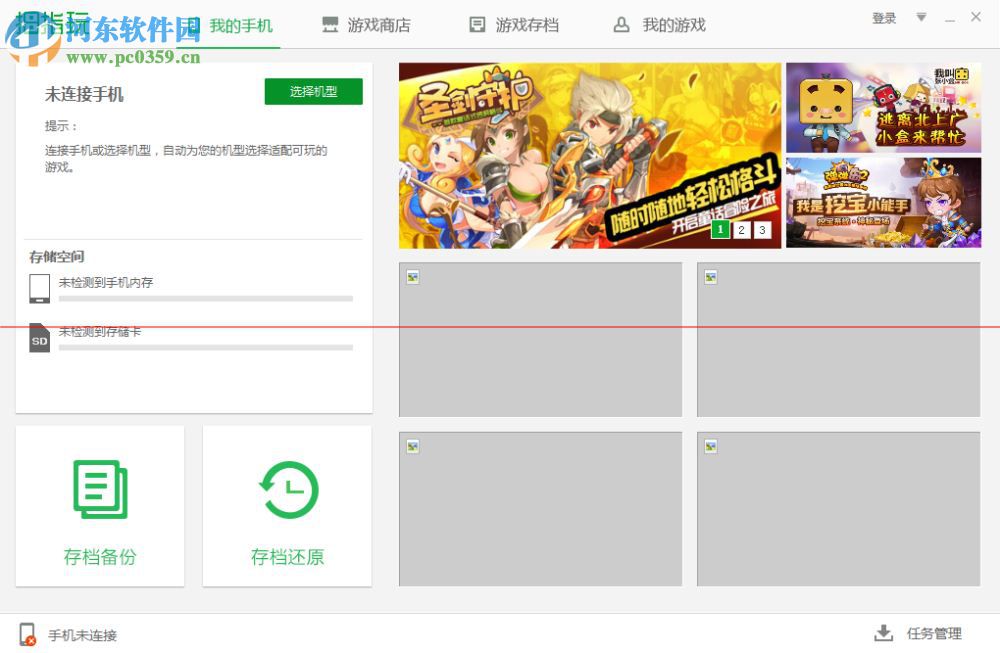Screen dimensions: 1000x653
Task: Open the 我的游戏 person icon
Action: (x=621, y=24)
